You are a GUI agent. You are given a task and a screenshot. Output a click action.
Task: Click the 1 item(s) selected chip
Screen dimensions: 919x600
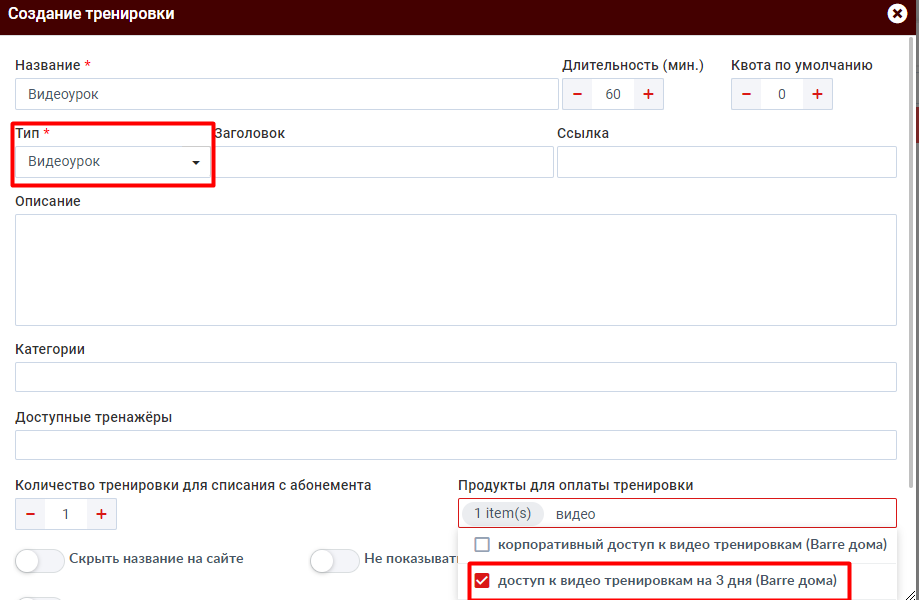pyautogui.click(x=502, y=514)
